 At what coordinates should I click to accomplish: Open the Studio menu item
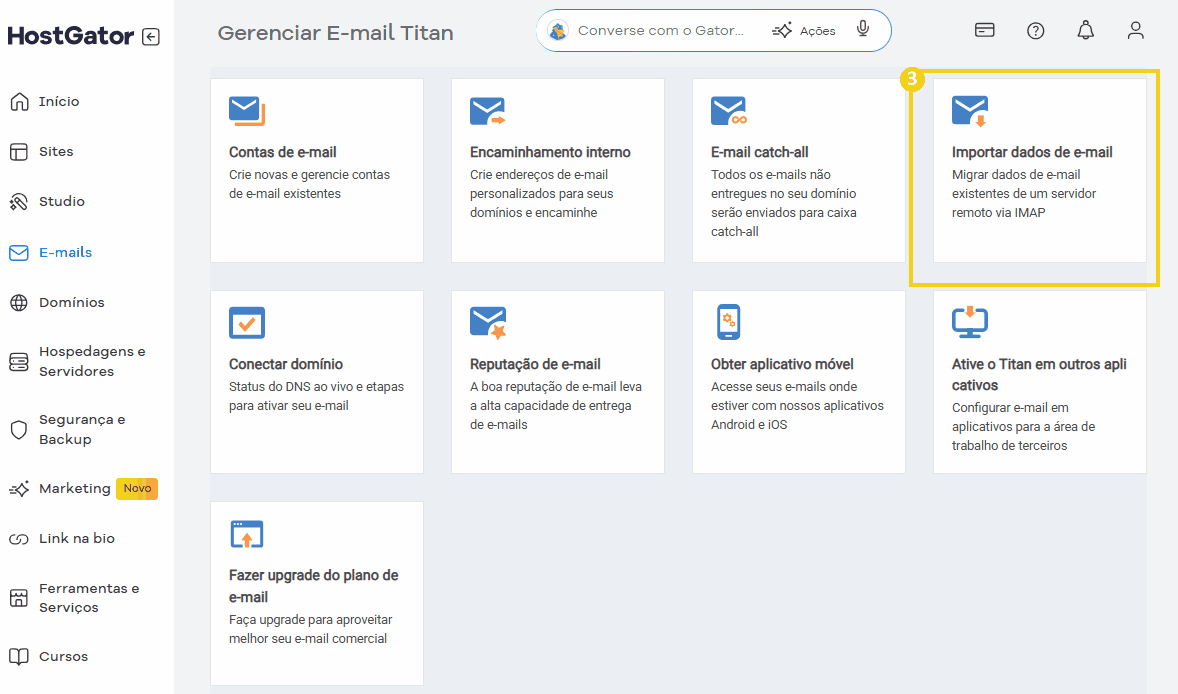coord(62,201)
